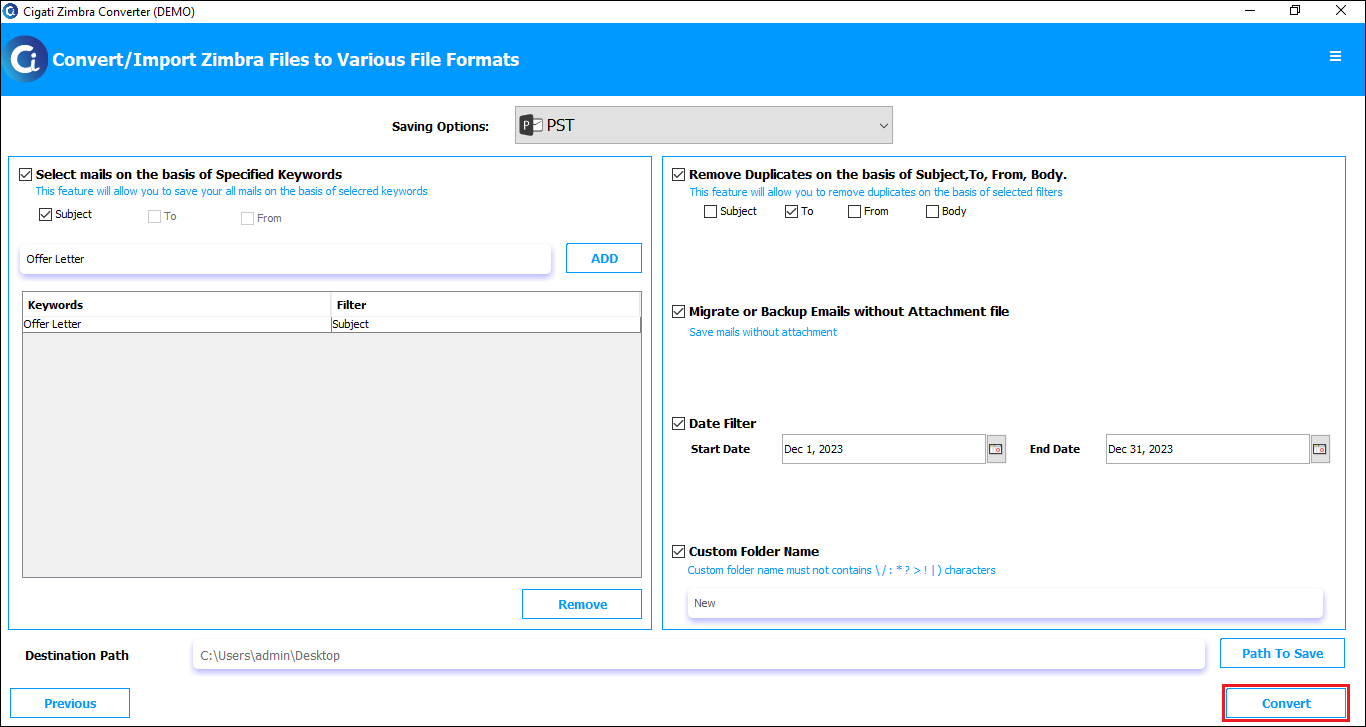Toggle Select mails by Specified Keywords checkbox
Screen dimensions: 1366x727
[25, 174]
